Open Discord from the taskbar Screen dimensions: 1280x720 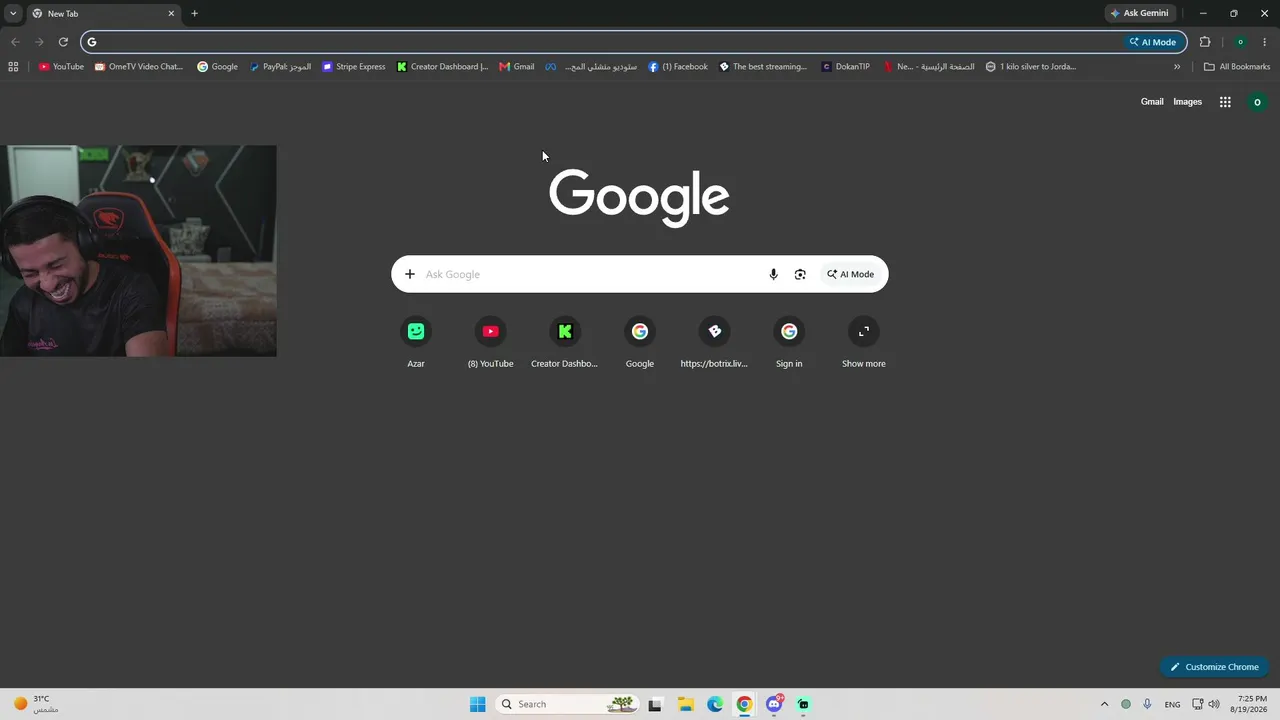(774, 704)
